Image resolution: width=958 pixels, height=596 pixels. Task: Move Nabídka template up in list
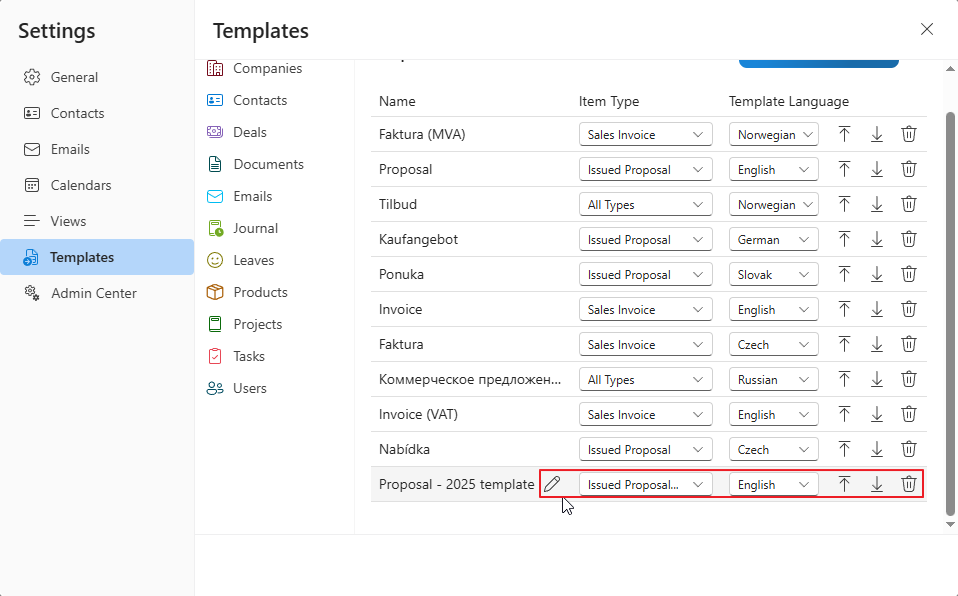click(844, 449)
